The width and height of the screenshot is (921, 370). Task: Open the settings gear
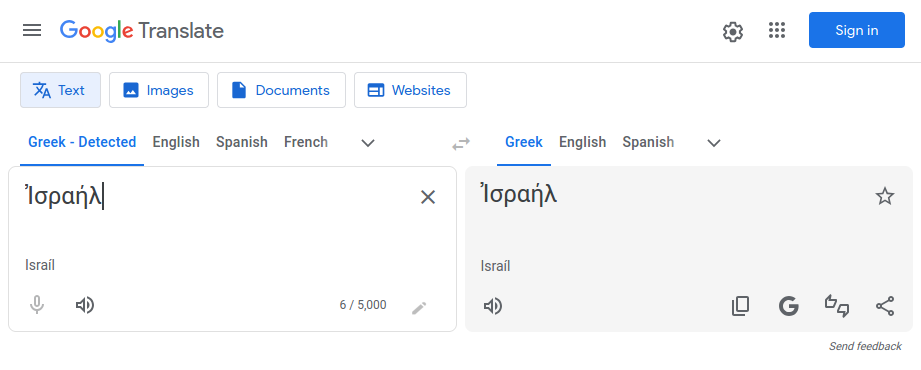pyautogui.click(x=732, y=31)
